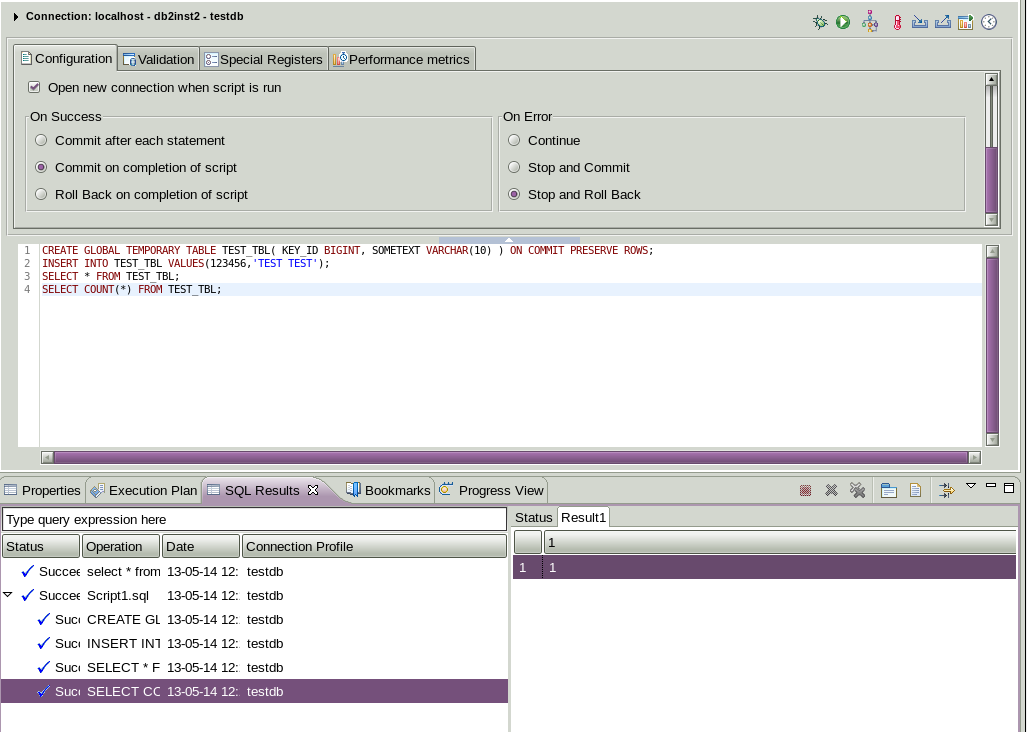Click the export arrow tray icon
Screen dimensions: 1027x732
944,21
